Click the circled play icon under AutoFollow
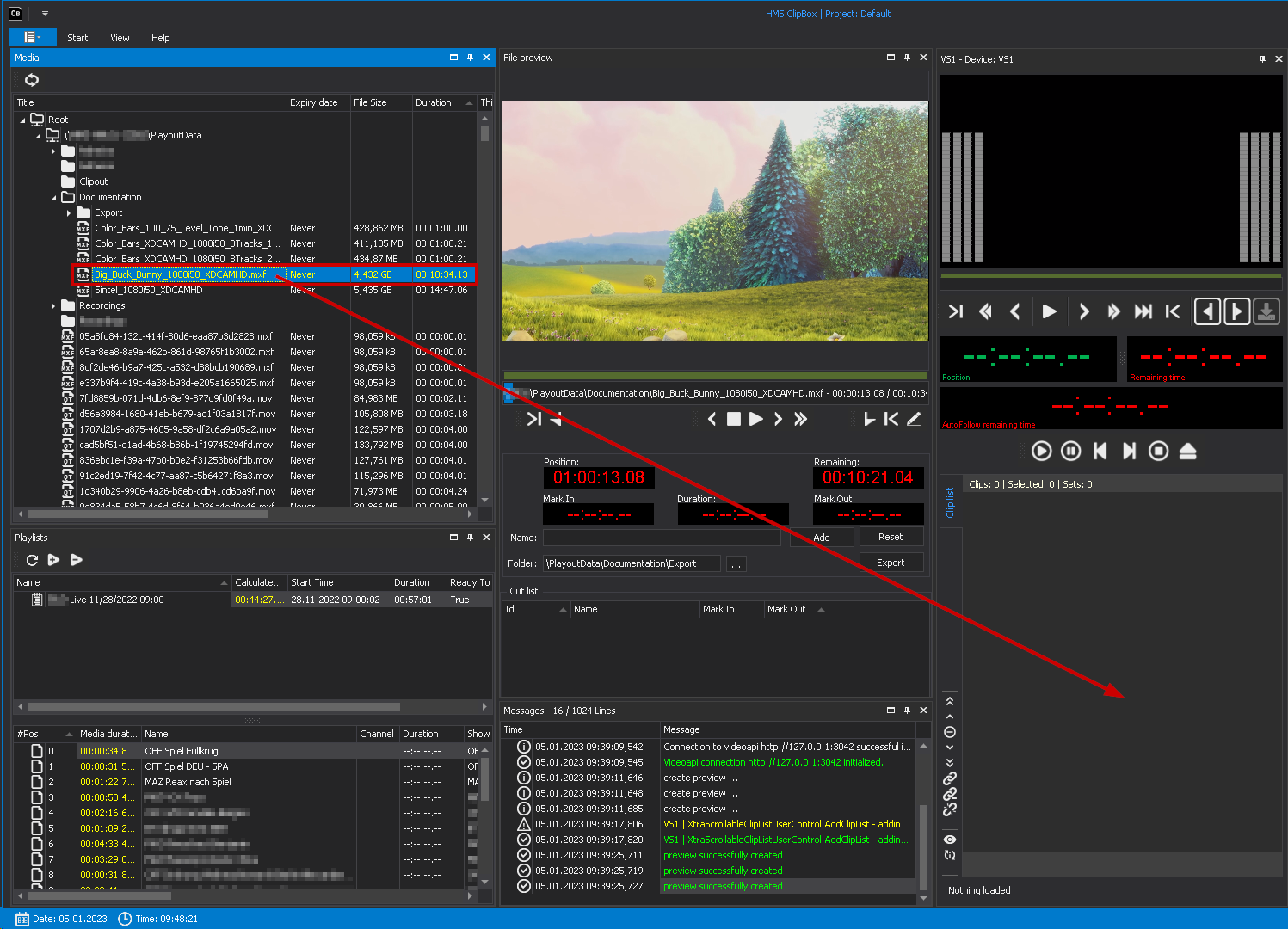1288x929 pixels. [1041, 451]
